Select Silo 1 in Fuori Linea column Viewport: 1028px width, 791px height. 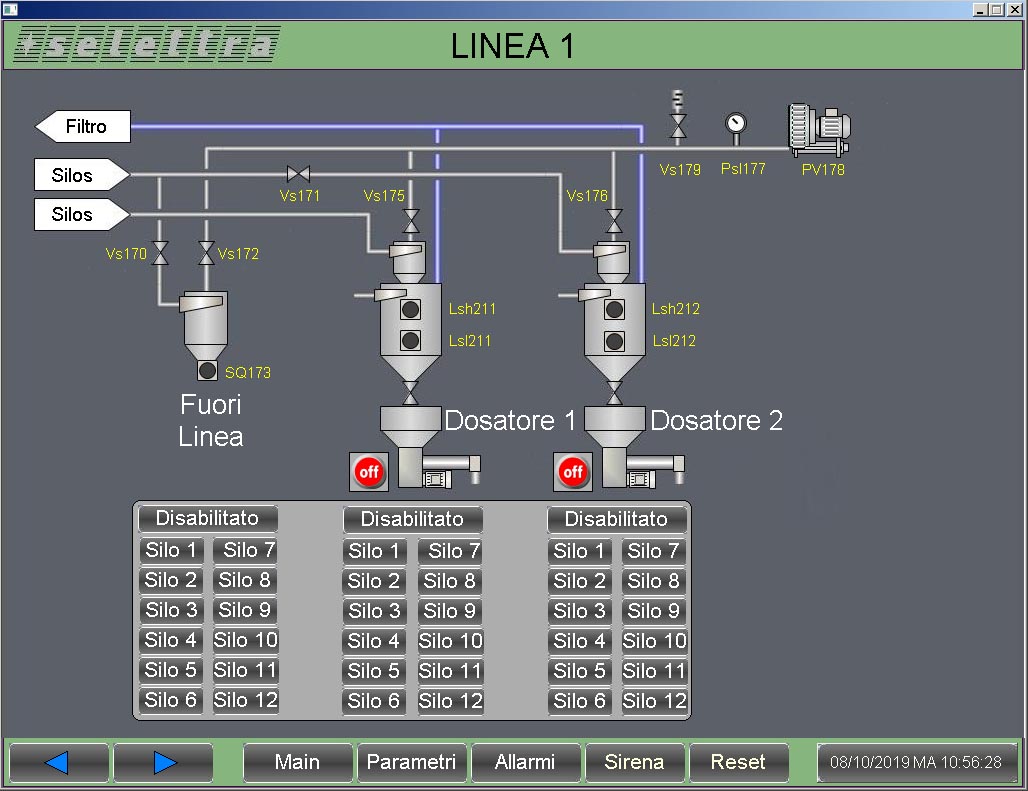tap(171, 550)
